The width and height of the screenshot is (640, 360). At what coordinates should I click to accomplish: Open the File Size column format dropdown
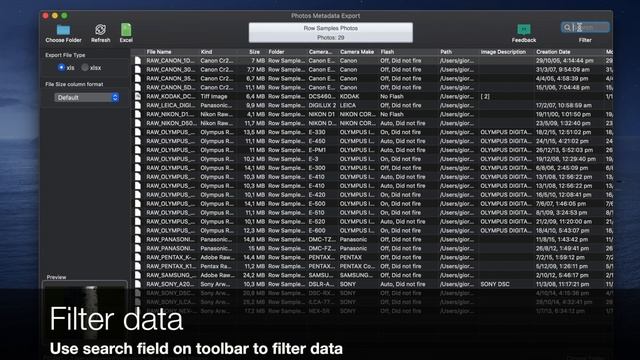point(87,98)
